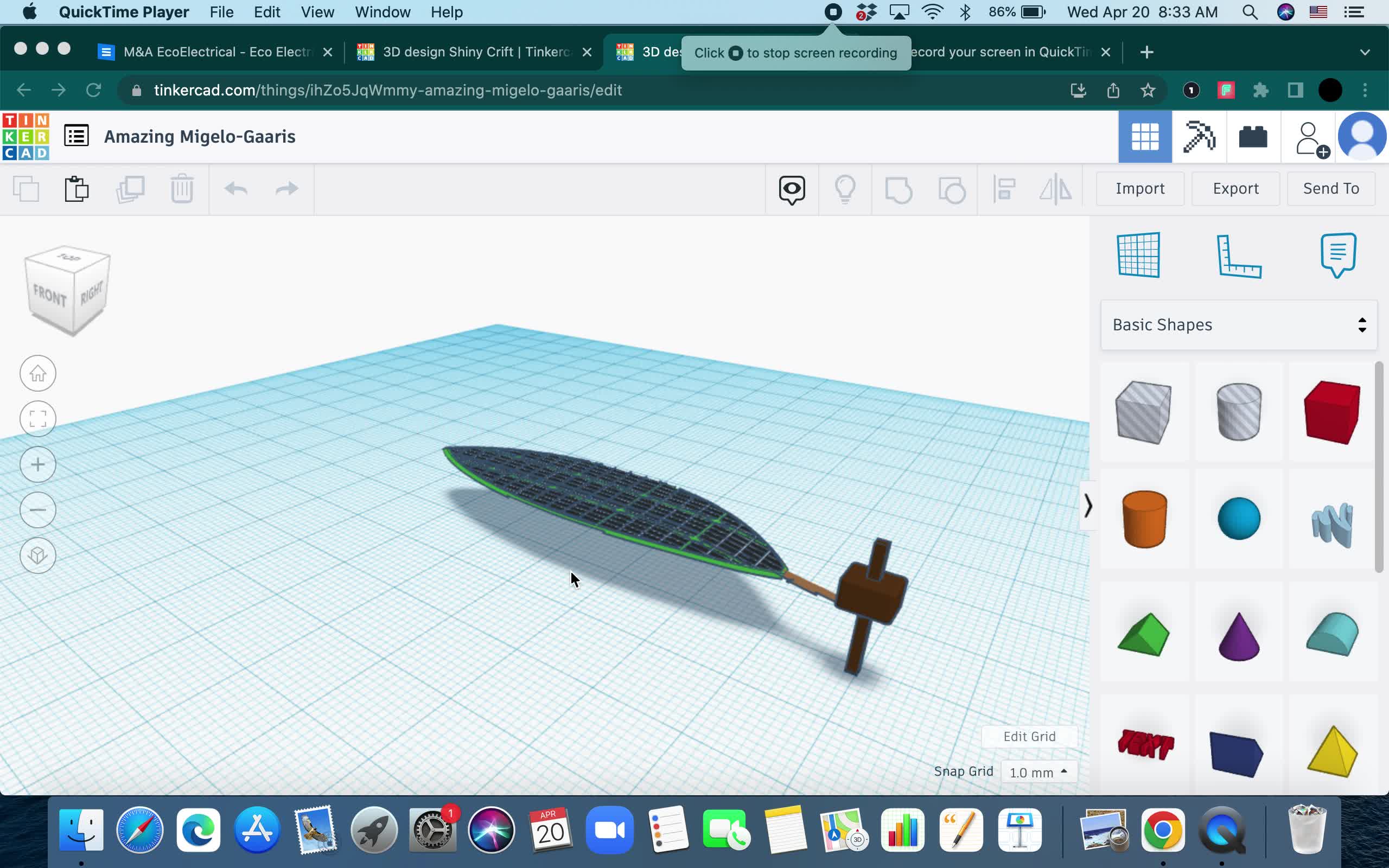
Task: Collapse the shapes panel chevron
Action: point(1088,506)
